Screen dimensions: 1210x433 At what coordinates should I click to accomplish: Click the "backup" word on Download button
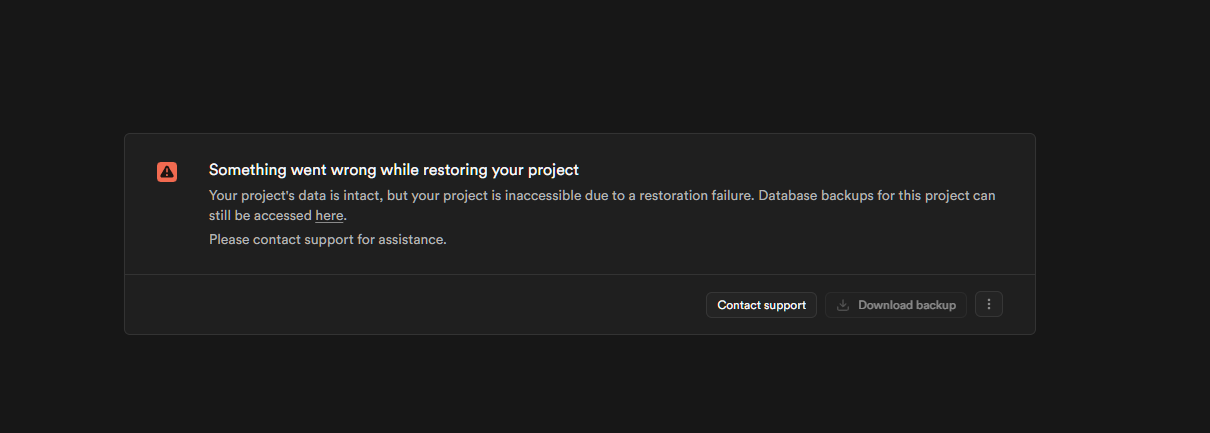click(936, 305)
